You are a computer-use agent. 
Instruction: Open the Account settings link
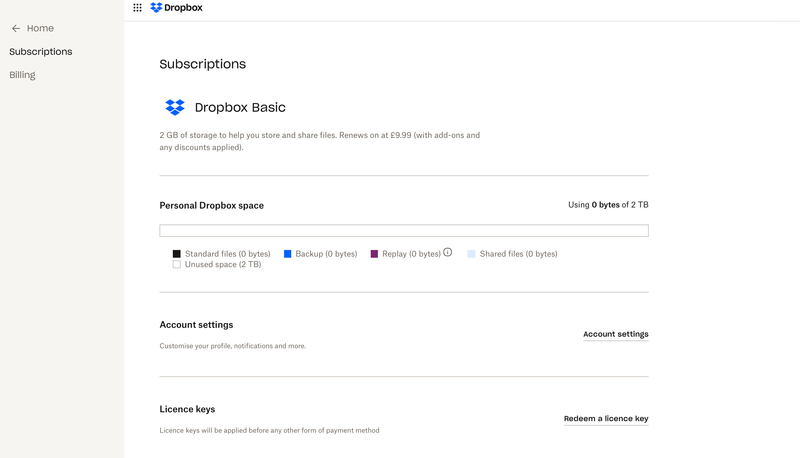coord(615,334)
